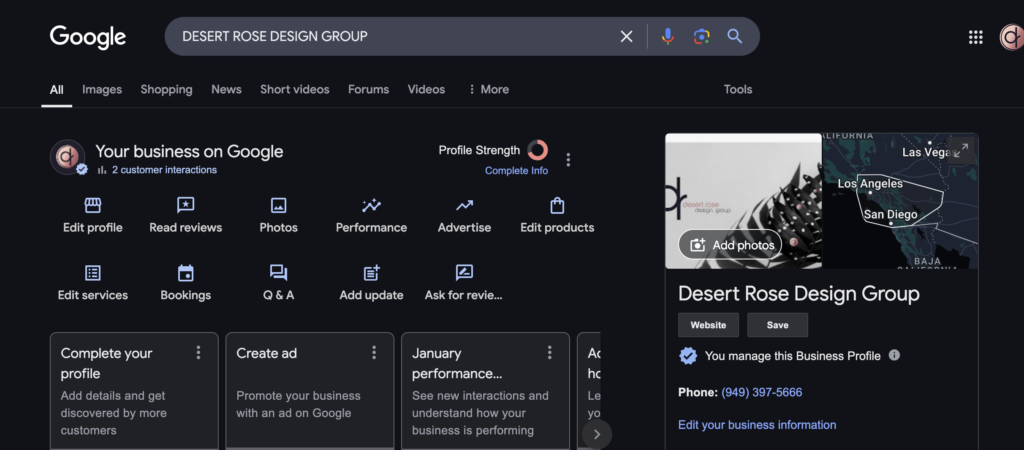Open January performance card menu
The image size is (1024, 450).
(550, 353)
